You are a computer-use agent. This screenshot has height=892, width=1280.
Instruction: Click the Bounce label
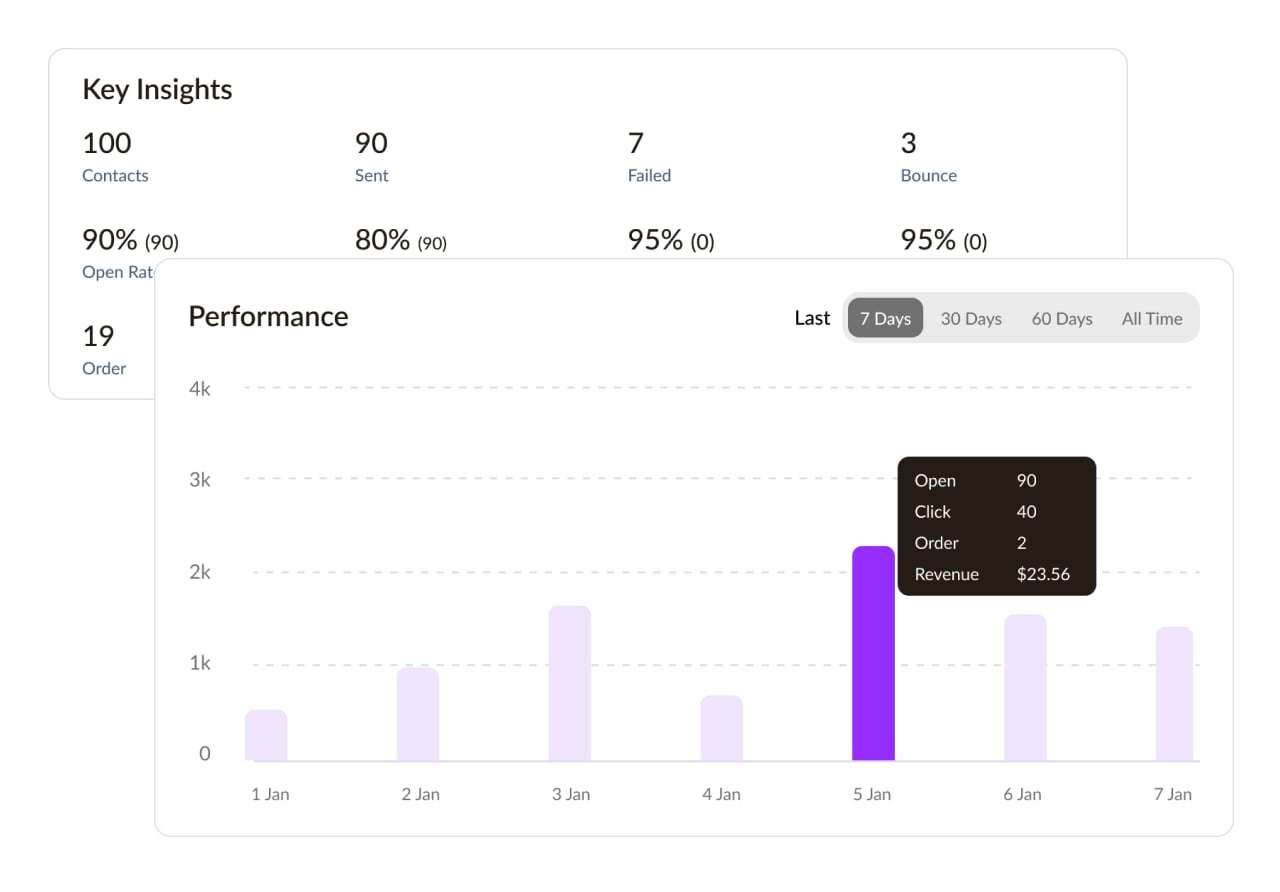928,175
